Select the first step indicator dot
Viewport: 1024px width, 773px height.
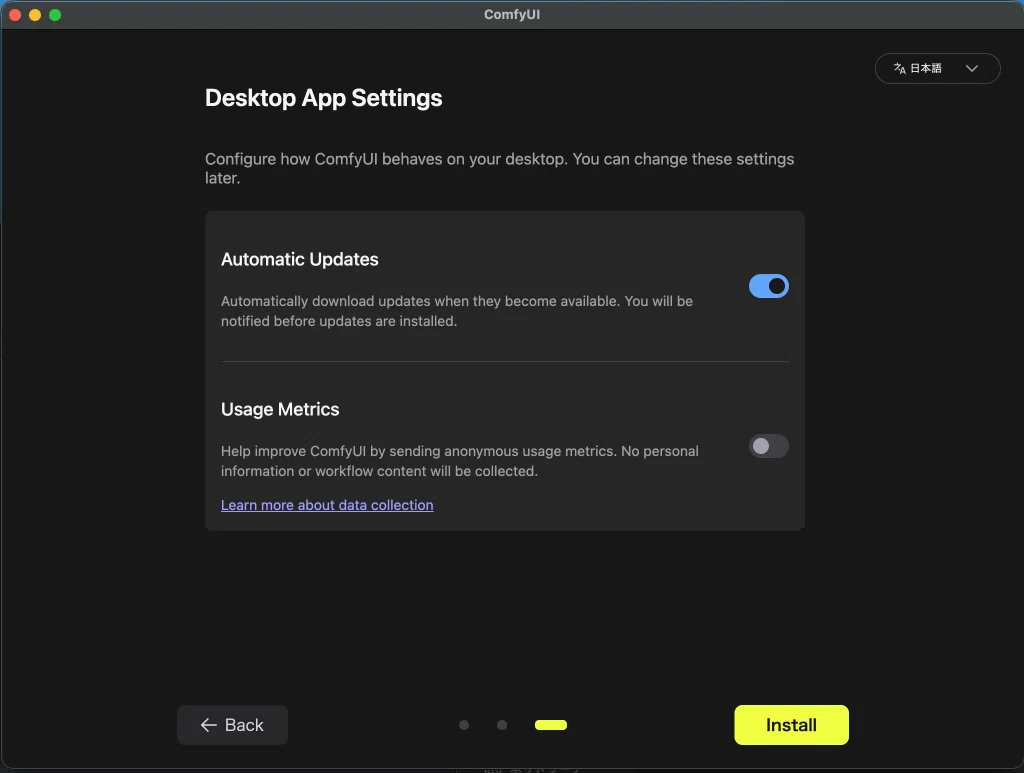(464, 725)
